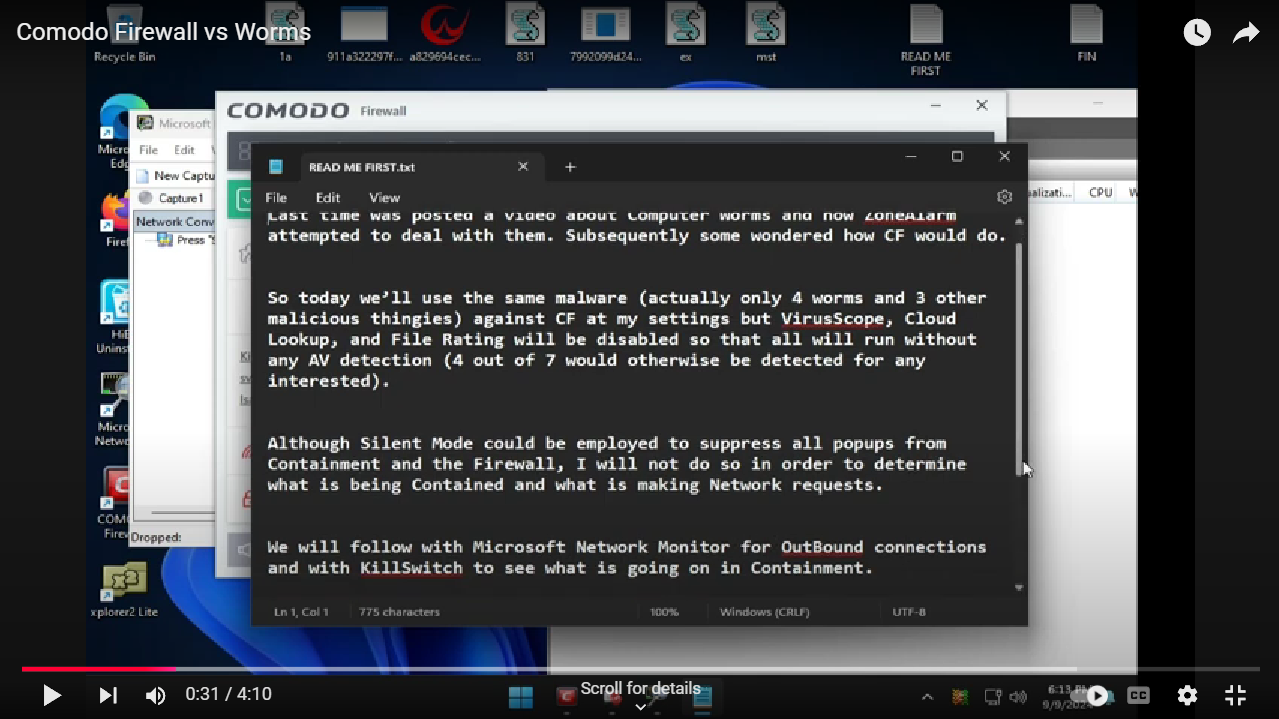Add a new Notepad tab
The width and height of the screenshot is (1279, 719).
[570, 167]
